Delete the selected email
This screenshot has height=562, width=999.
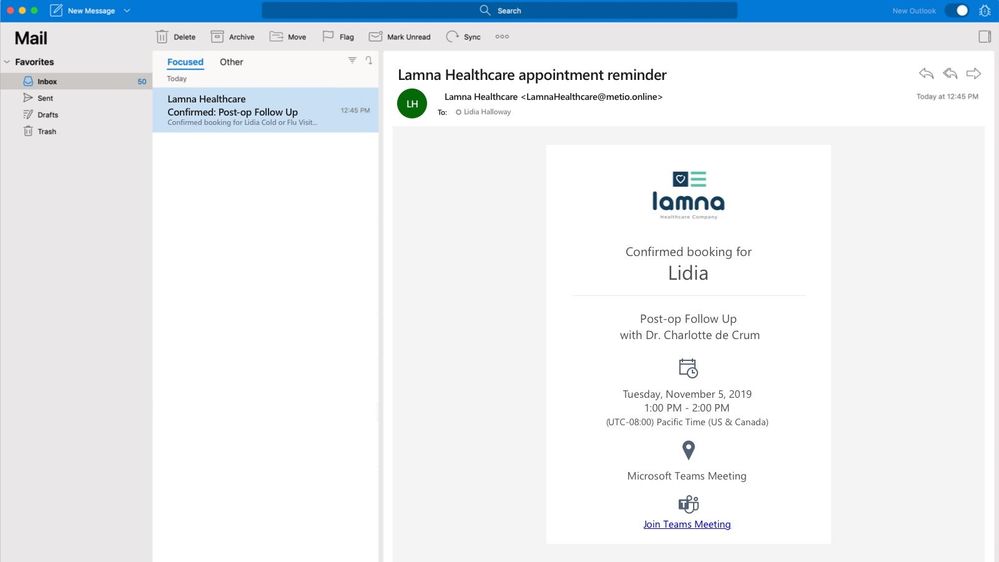point(176,37)
